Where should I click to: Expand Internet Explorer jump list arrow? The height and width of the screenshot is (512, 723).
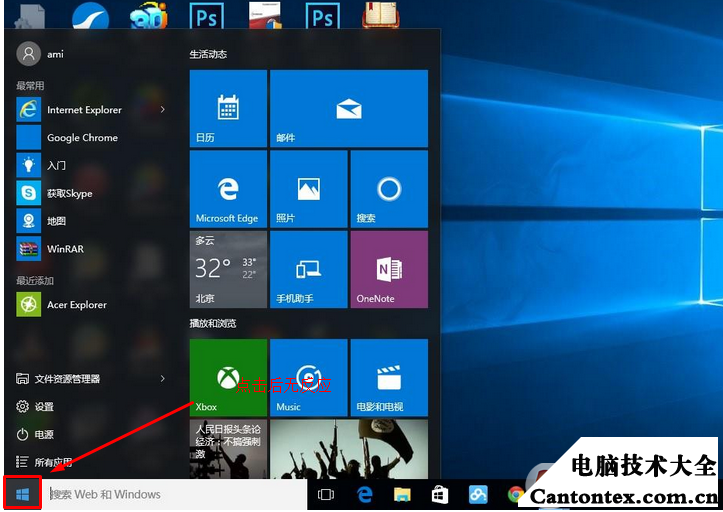pyautogui.click(x=162, y=109)
